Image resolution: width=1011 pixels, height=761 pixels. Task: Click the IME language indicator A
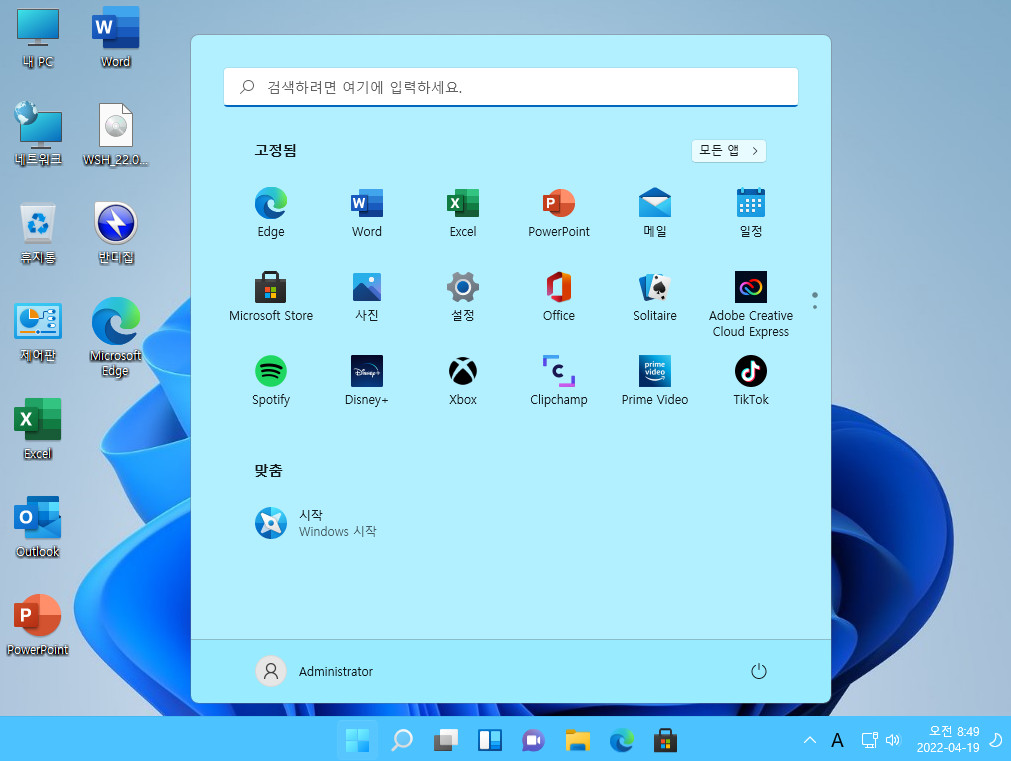click(837, 740)
